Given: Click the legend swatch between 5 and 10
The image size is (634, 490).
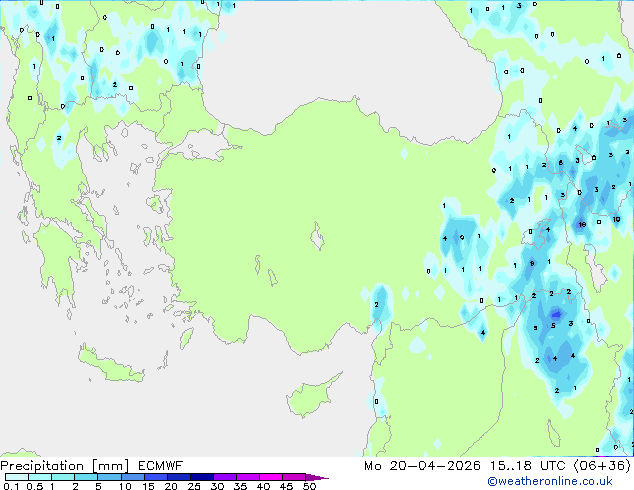Looking at the screenshot, I should point(109,477).
